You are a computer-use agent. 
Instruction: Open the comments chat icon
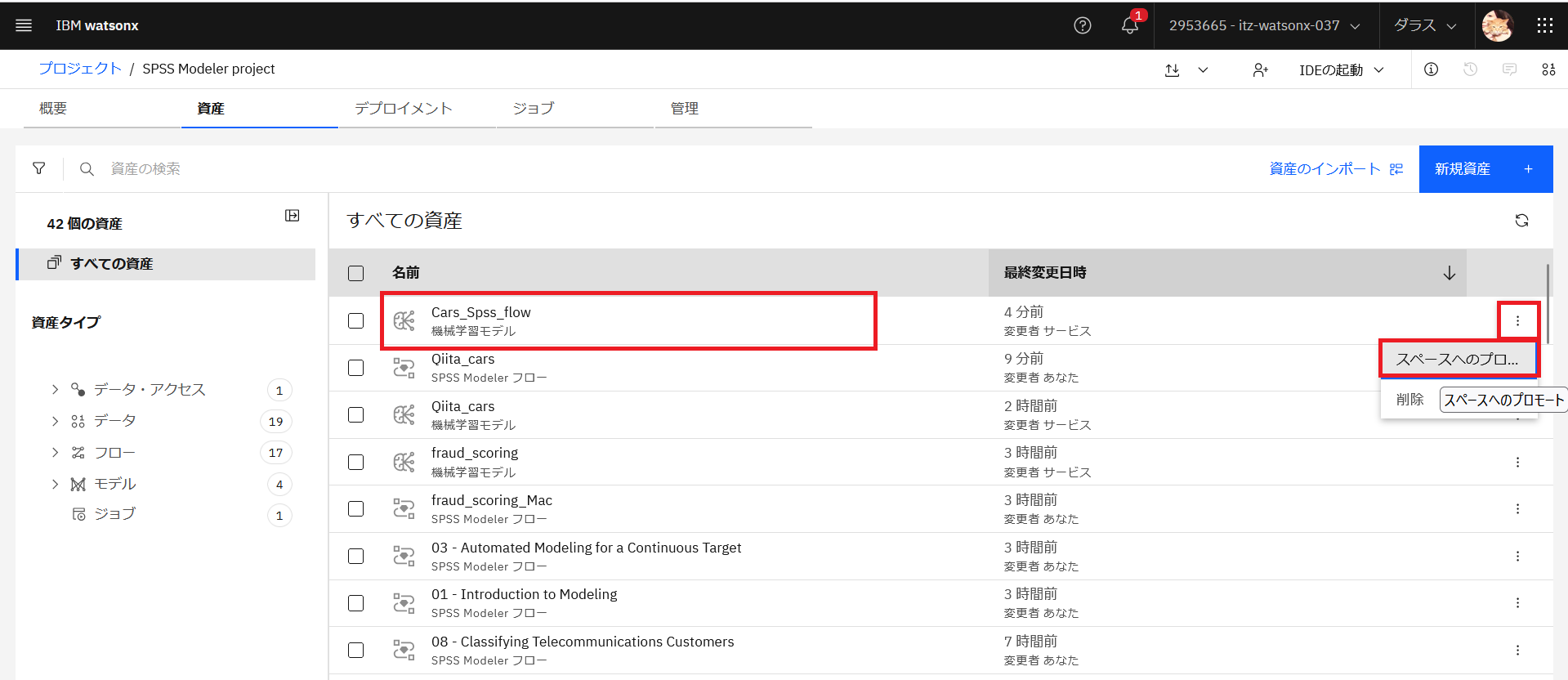(1509, 69)
